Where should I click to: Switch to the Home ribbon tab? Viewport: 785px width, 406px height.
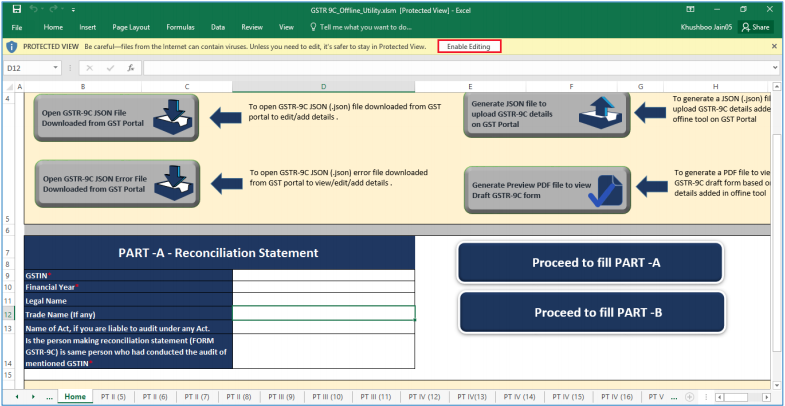[53, 28]
